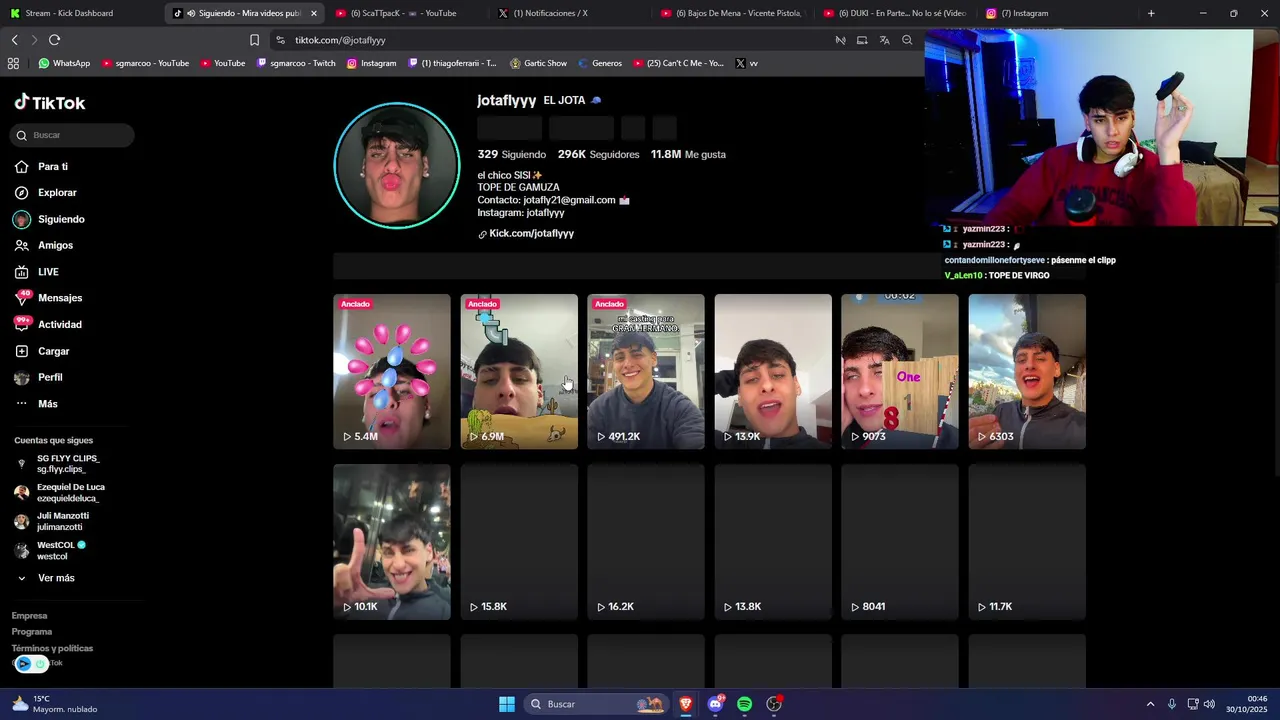
Task: Switch to Notificaciones / X tab
Action: tap(567, 13)
